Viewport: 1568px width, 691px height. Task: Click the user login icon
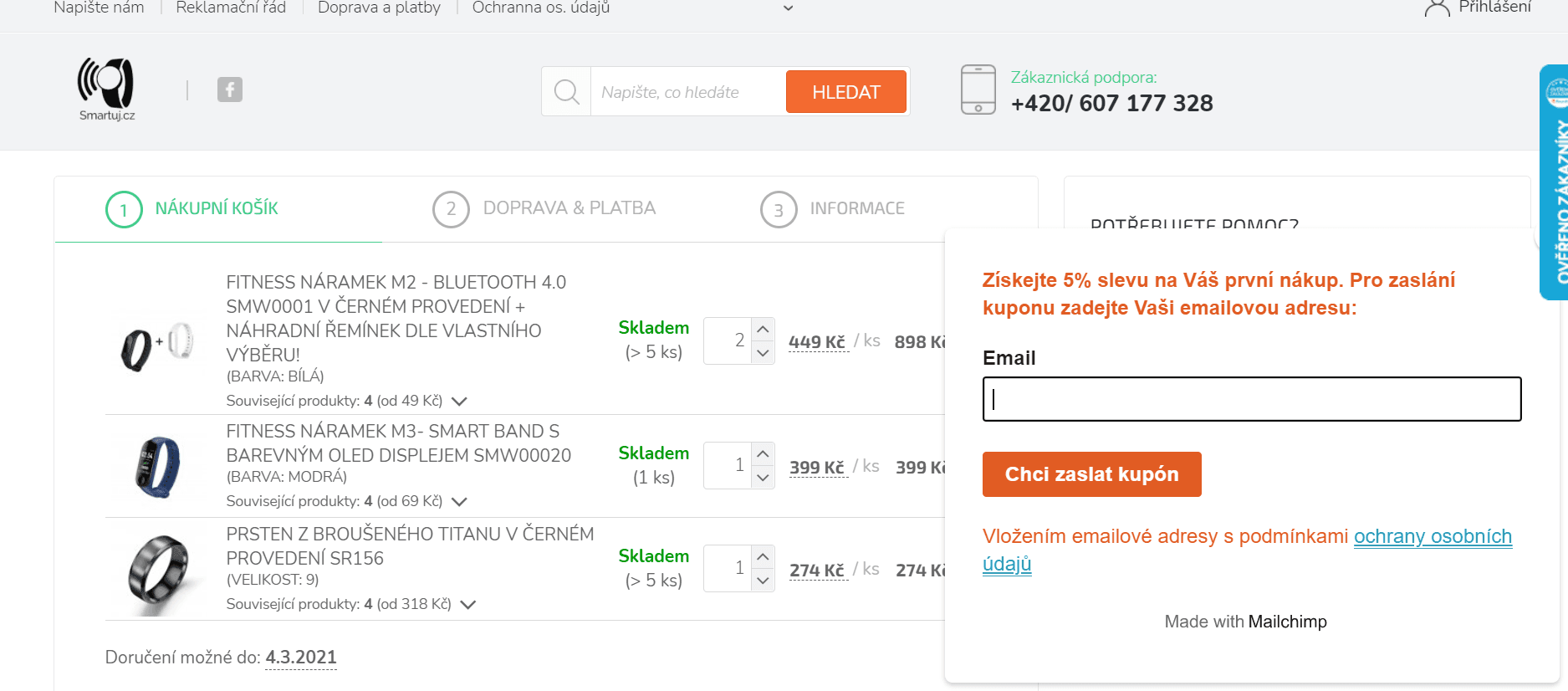(1437, 8)
